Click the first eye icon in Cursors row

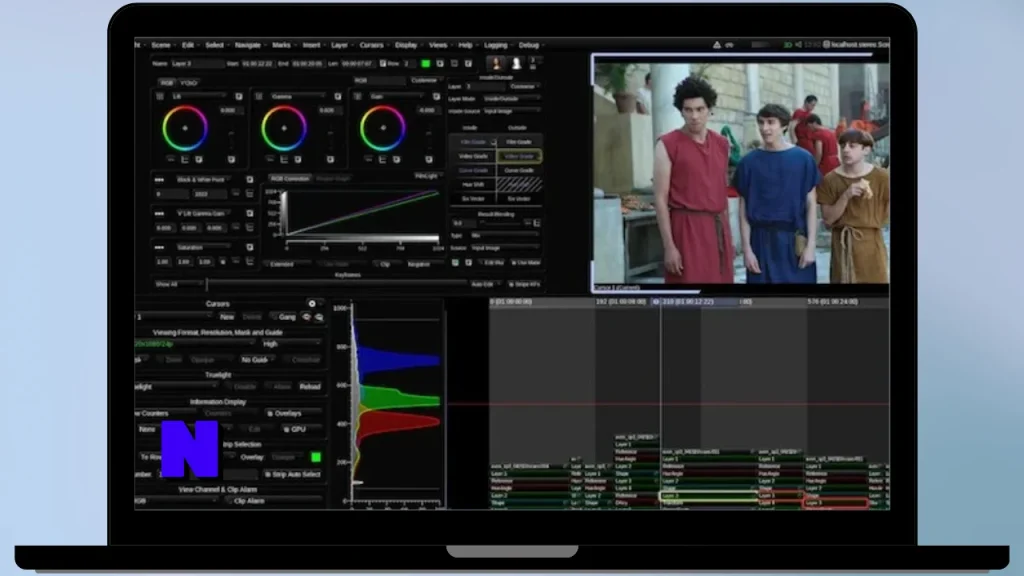pos(306,317)
